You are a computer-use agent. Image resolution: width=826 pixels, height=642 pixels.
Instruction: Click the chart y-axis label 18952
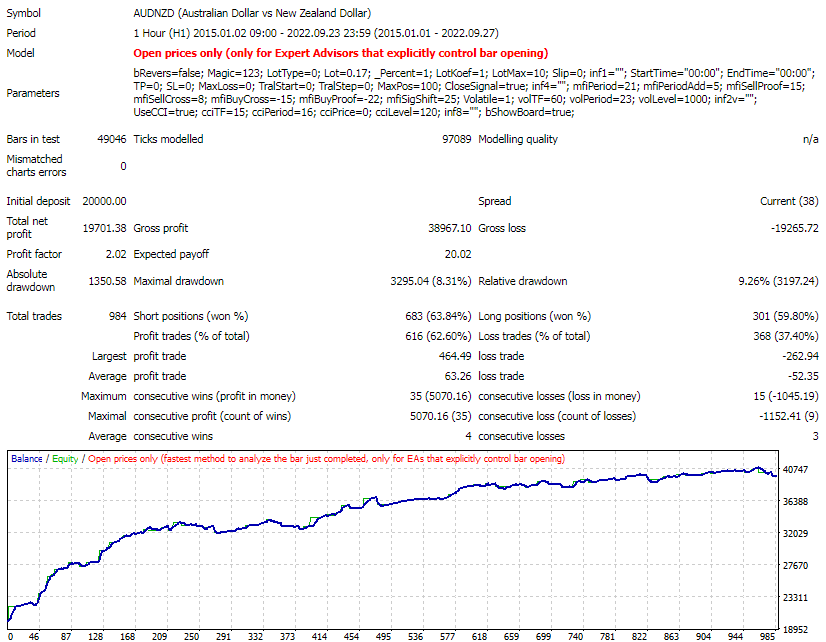[795, 629]
